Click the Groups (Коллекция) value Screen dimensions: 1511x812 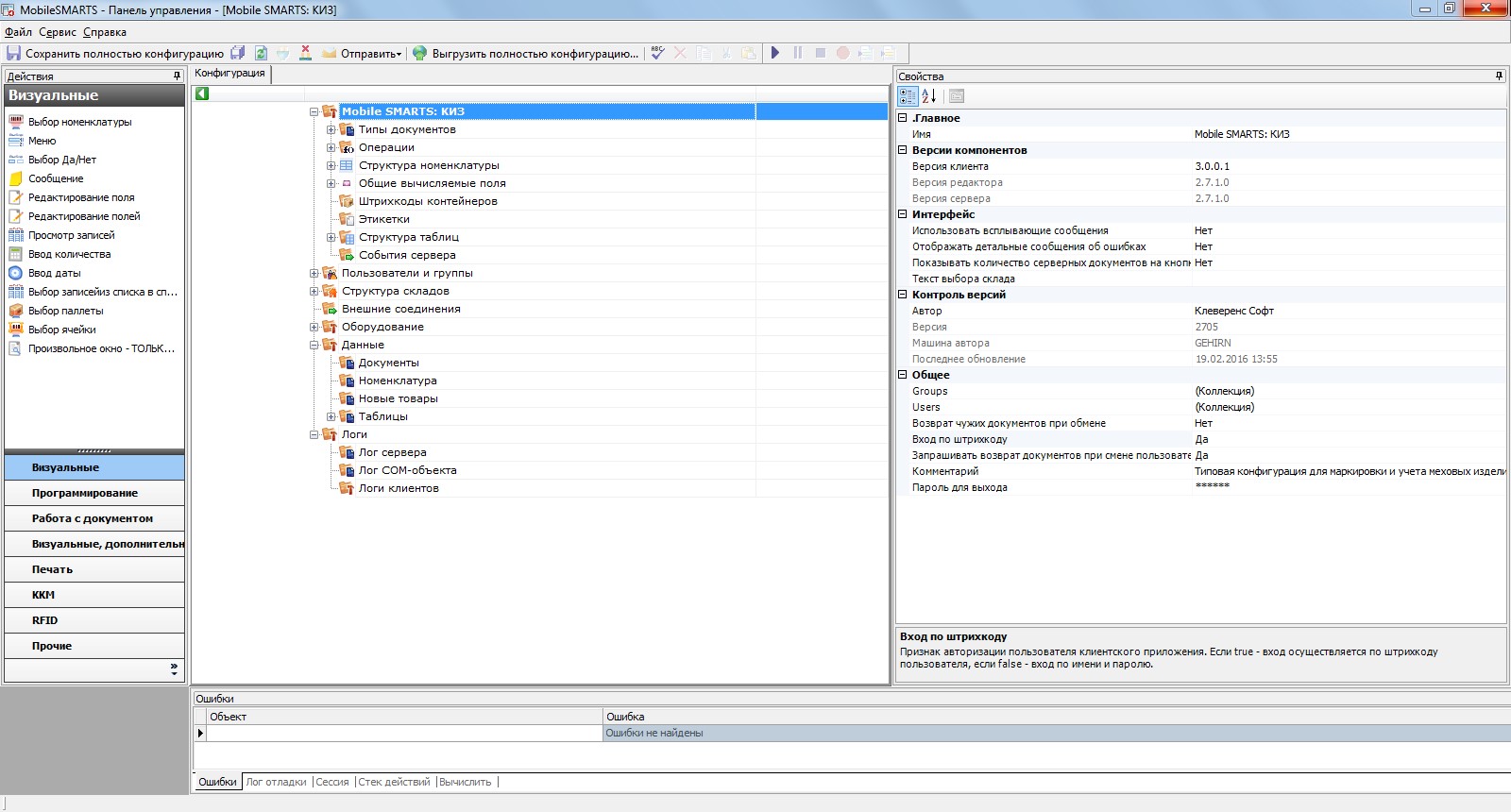point(1349,391)
